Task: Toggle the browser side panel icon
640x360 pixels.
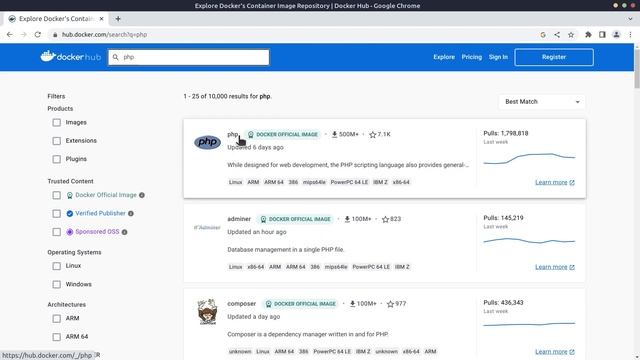Action: (x=602, y=35)
